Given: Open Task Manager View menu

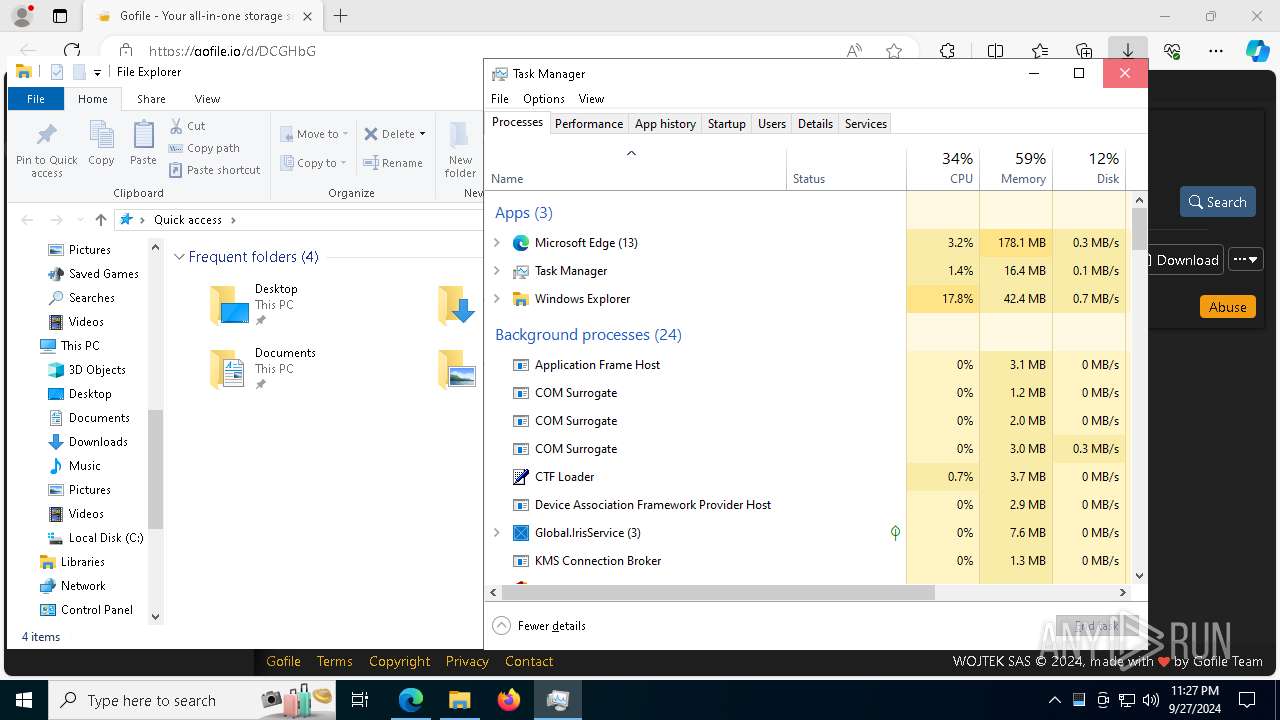Looking at the screenshot, I should pyautogui.click(x=591, y=99).
